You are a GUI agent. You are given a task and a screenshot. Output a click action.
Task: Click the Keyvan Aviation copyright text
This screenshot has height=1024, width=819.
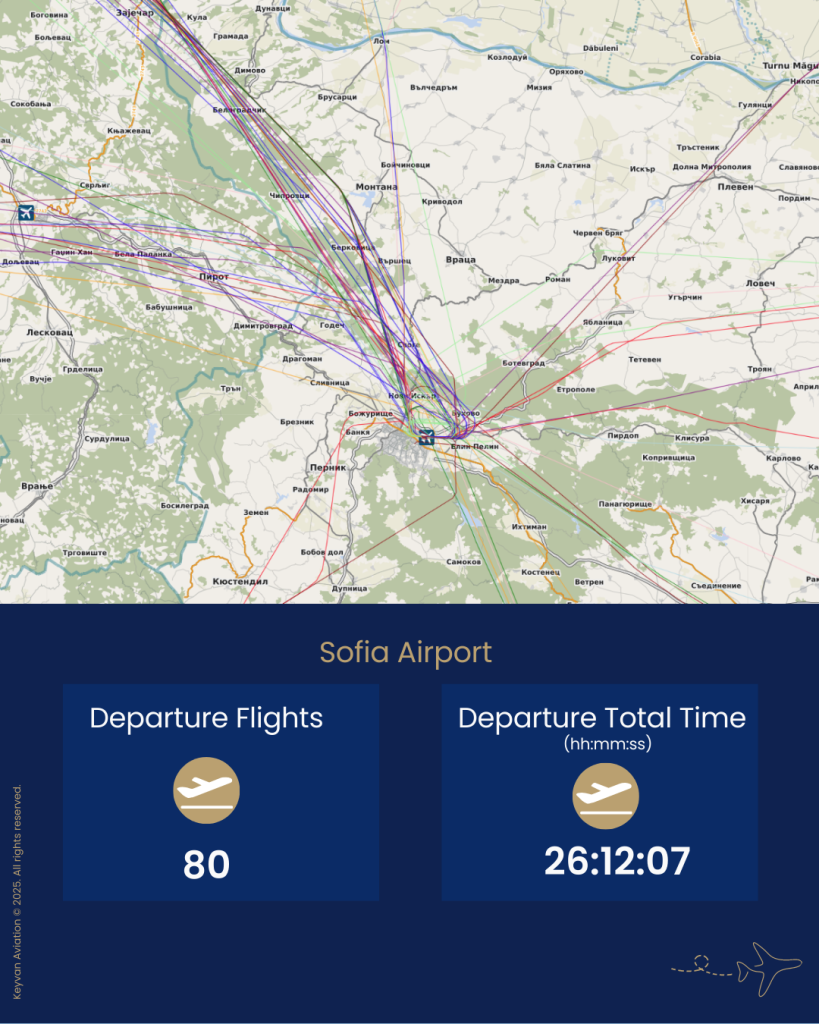pyautogui.click(x=17, y=892)
